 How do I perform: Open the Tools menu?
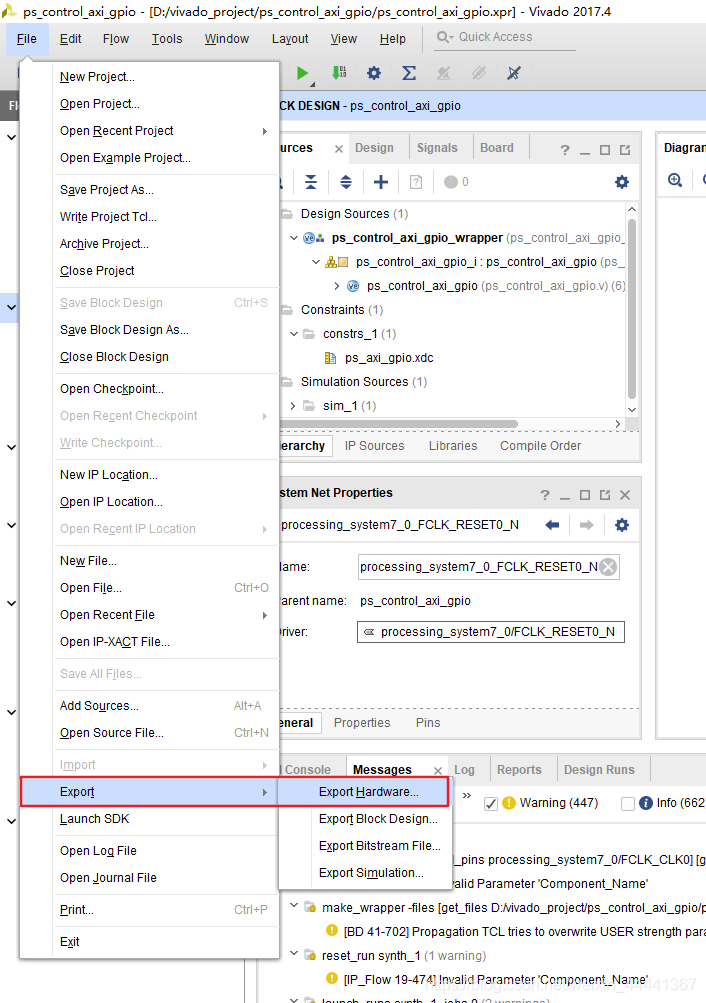(x=167, y=39)
